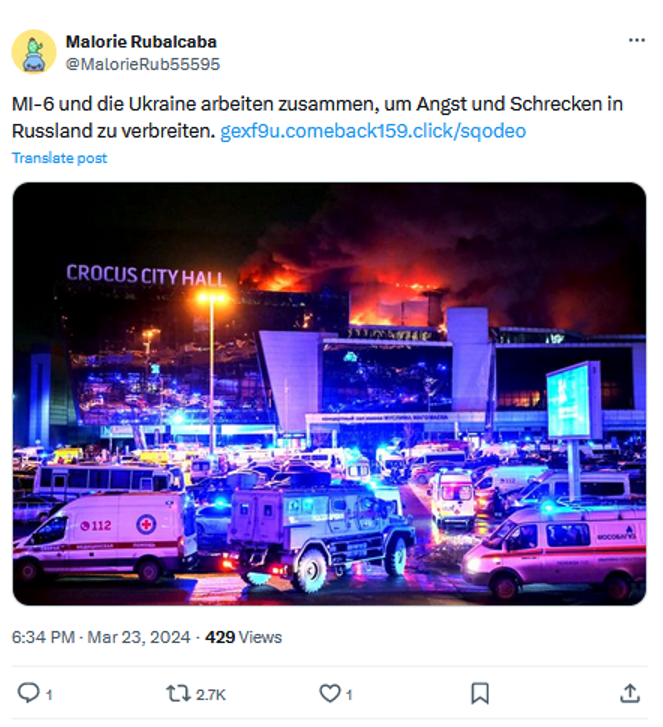Open the share upload icon
The width and height of the screenshot is (663, 727).
tap(630, 693)
